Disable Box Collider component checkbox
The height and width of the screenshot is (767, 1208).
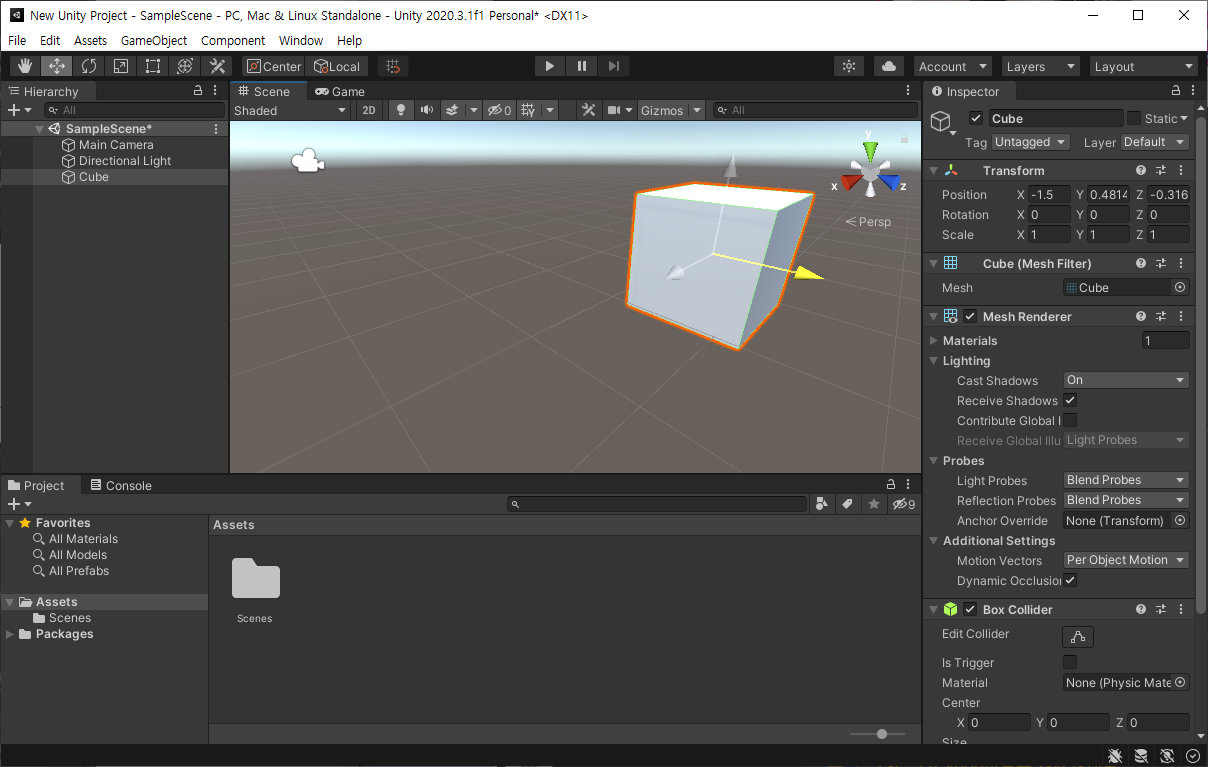[x=970, y=610]
